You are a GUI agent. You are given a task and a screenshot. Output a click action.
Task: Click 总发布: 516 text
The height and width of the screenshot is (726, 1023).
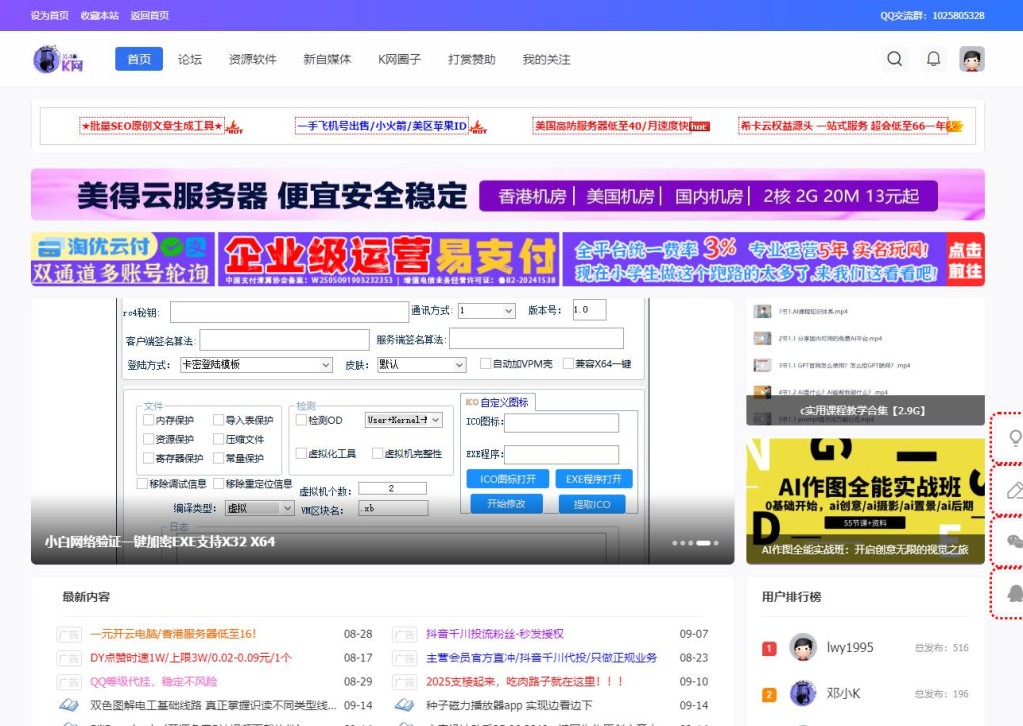pos(941,648)
